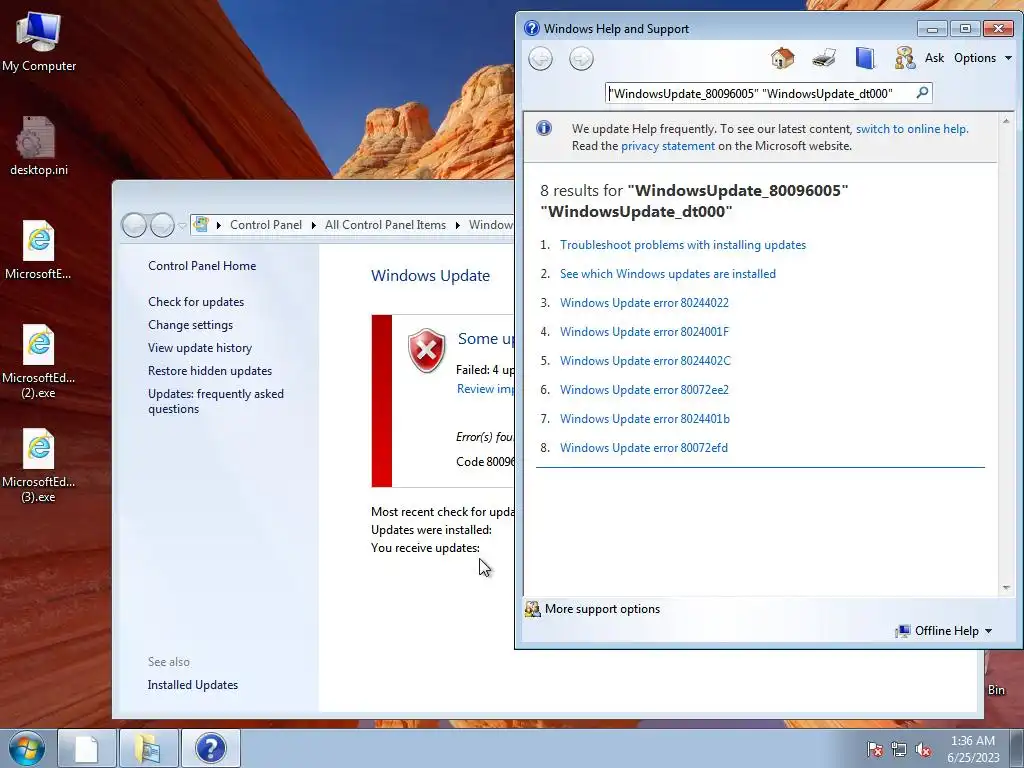Viewport: 1024px width, 768px height.
Task: Open See which Windows updates are installed
Action: coord(667,274)
